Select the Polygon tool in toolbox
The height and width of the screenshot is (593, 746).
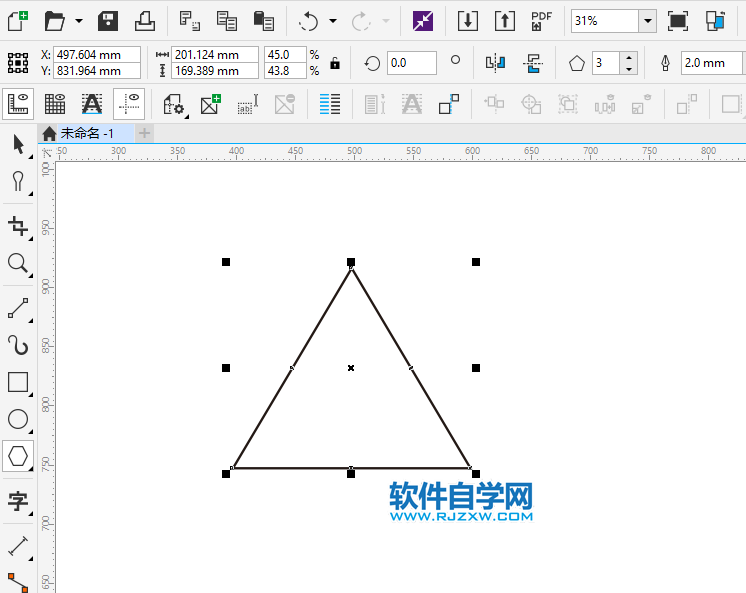[18, 457]
